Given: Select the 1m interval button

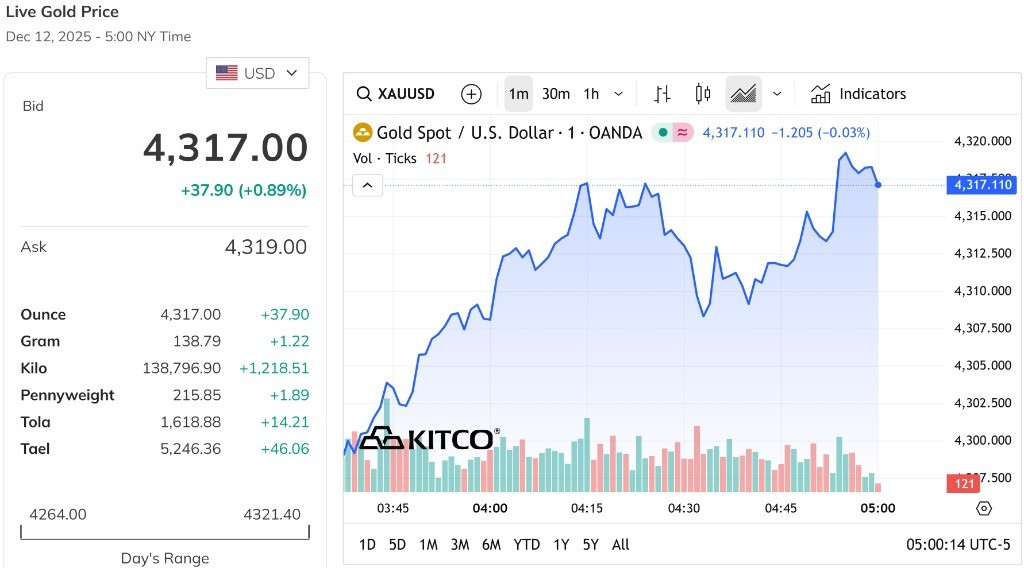Looking at the screenshot, I should point(519,94).
